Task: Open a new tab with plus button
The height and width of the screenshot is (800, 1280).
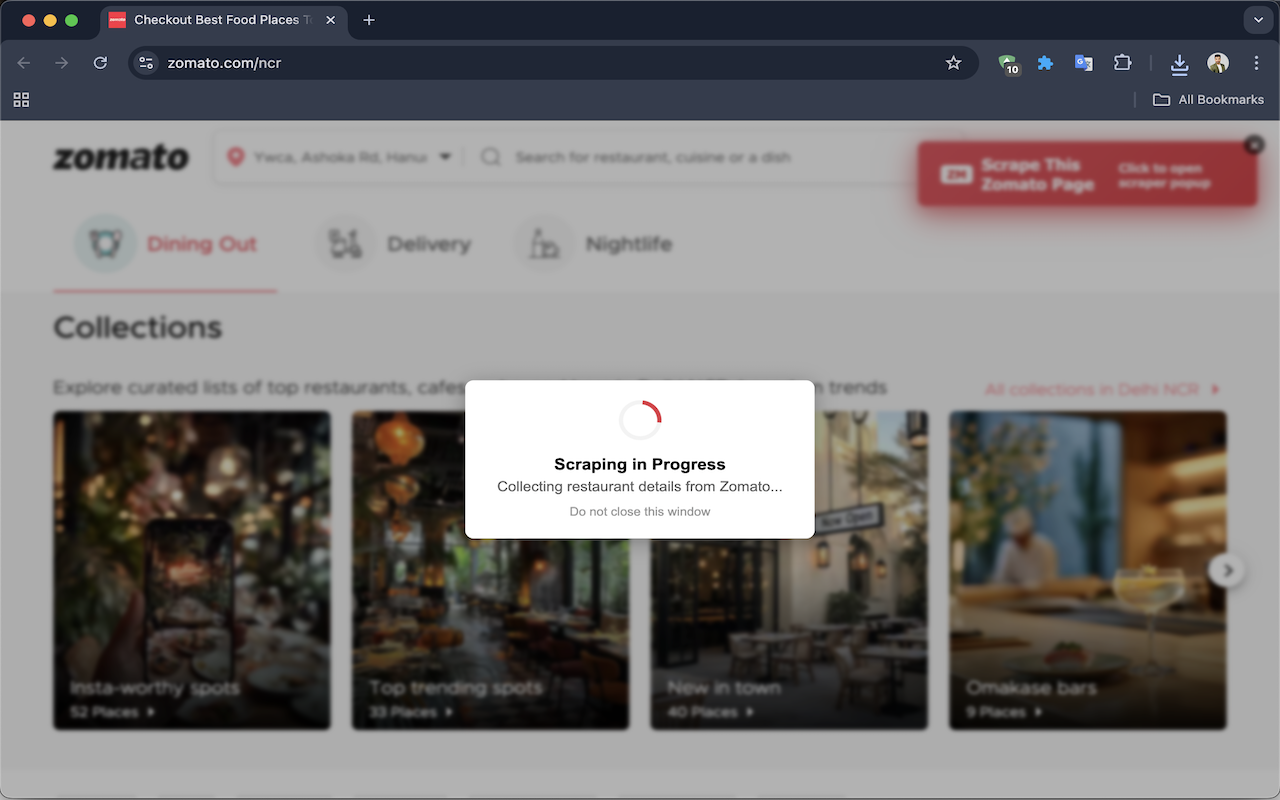Action: coord(369,20)
